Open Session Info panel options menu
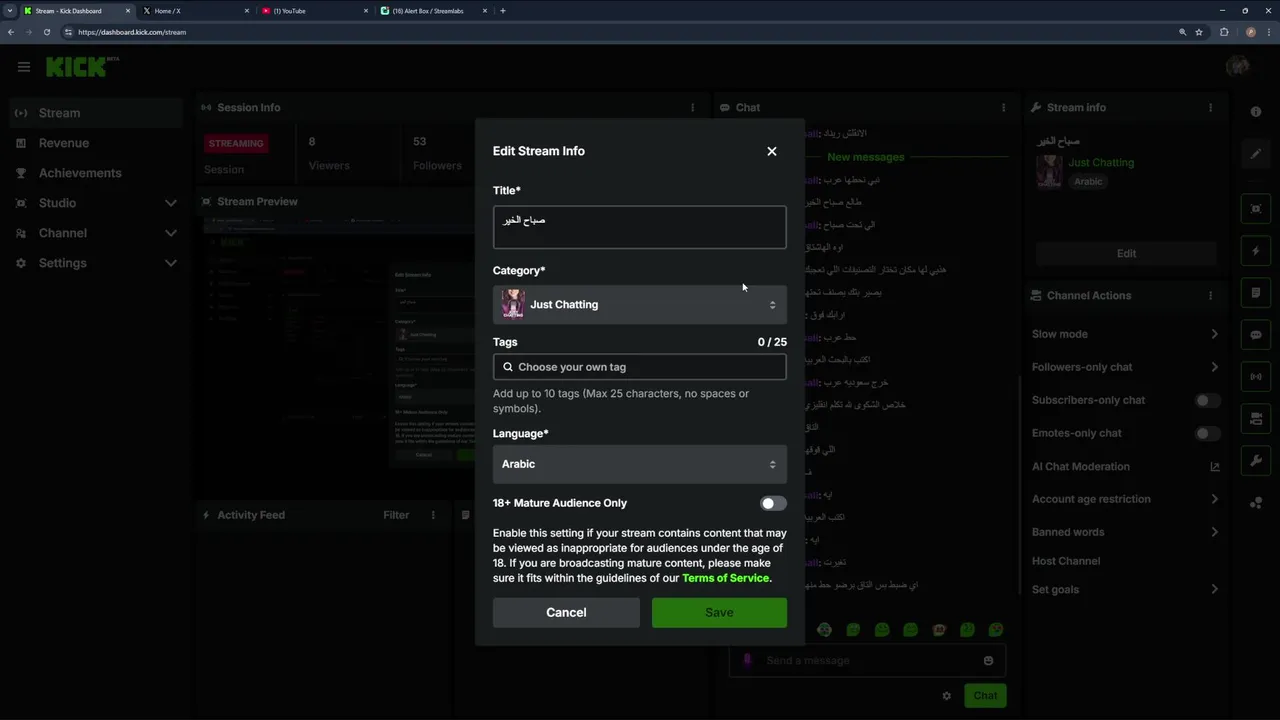Viewport: 1280px width, 720px height. point(692,107)
